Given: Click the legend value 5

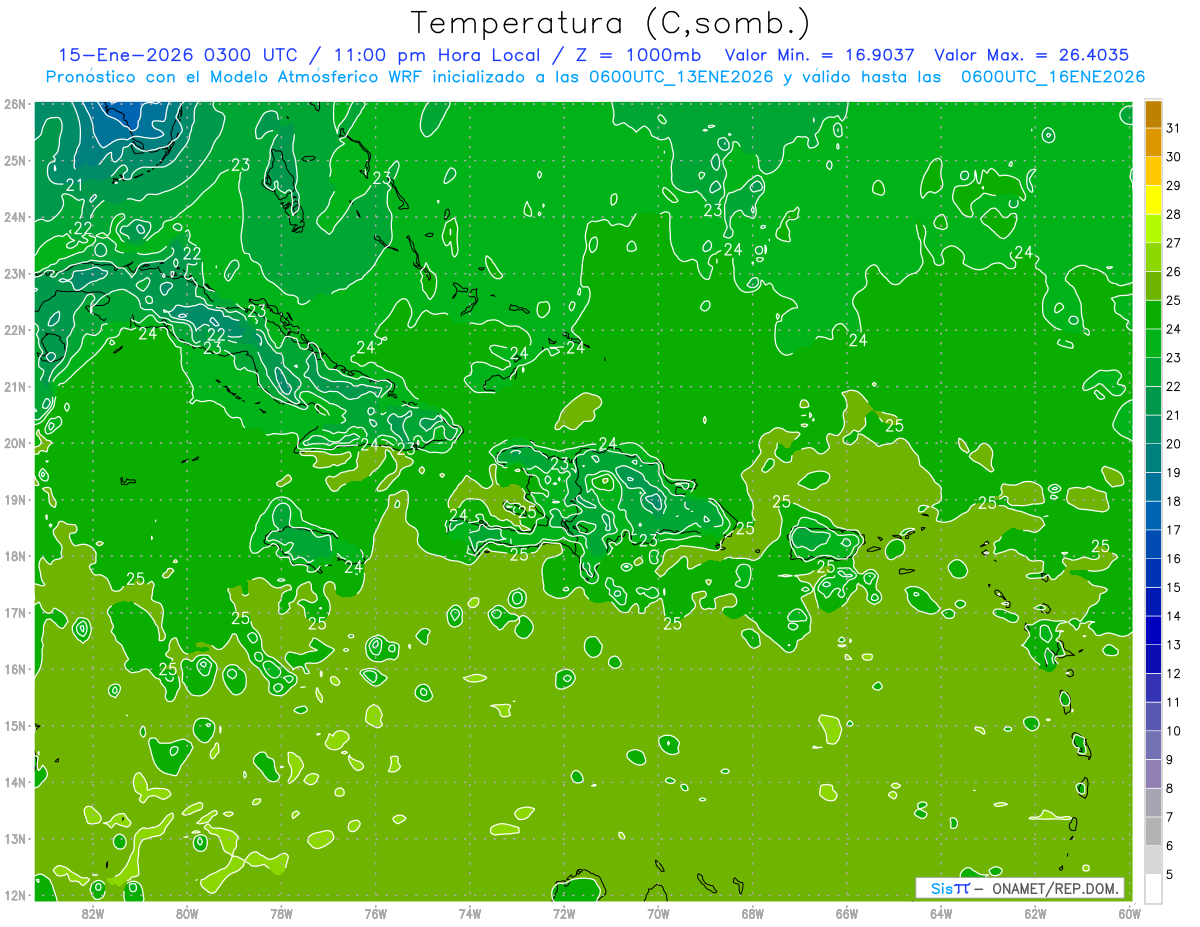Looking at the screenshot, I should (x=1170, y=874).
